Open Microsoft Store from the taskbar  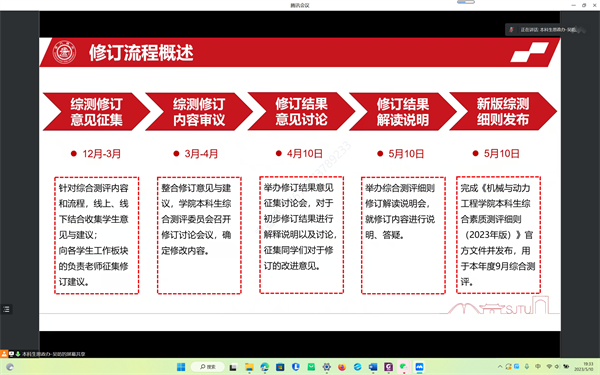pos(280,367)
